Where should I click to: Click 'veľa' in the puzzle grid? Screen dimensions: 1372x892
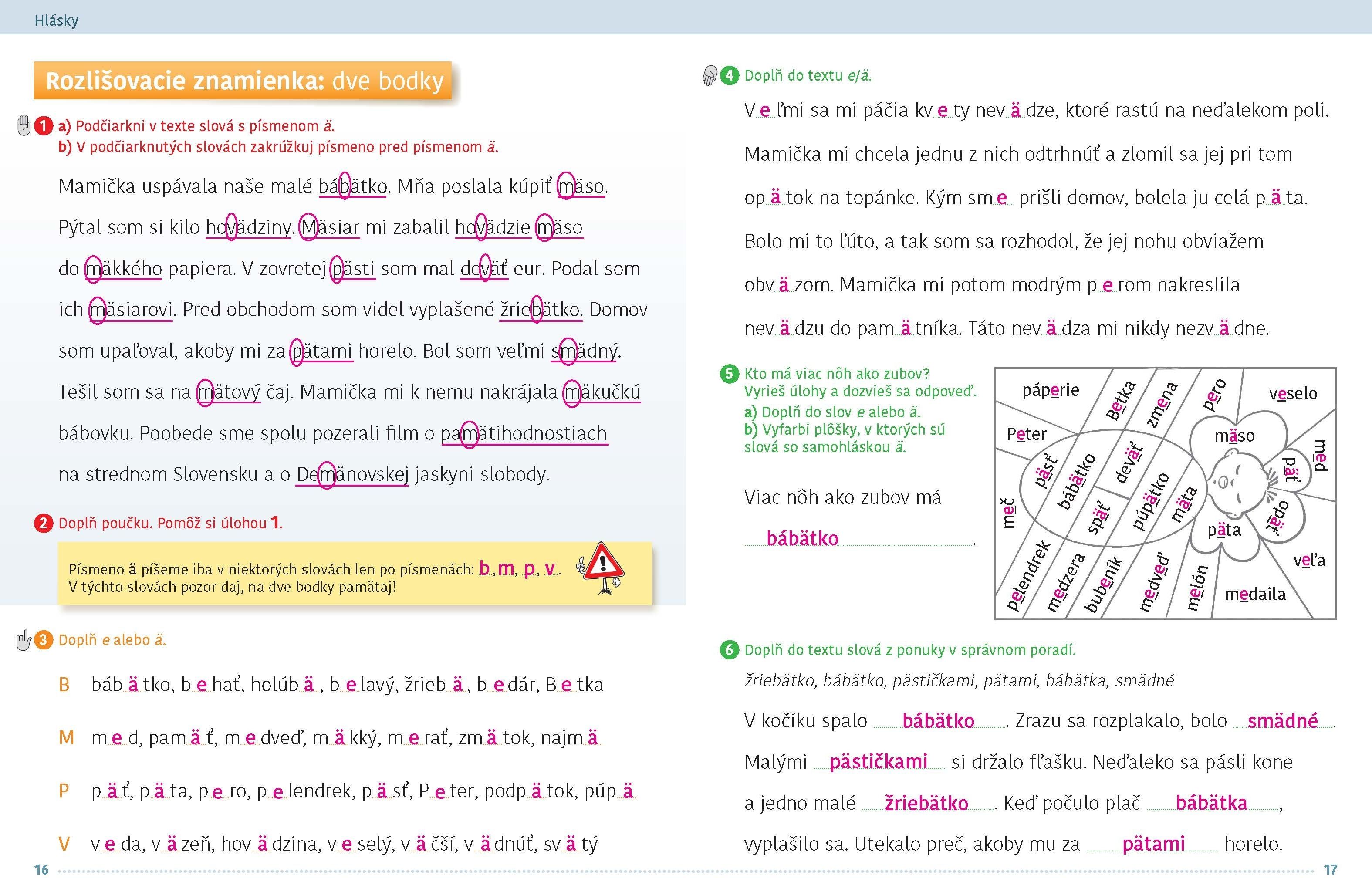[x=1309, y=560]
